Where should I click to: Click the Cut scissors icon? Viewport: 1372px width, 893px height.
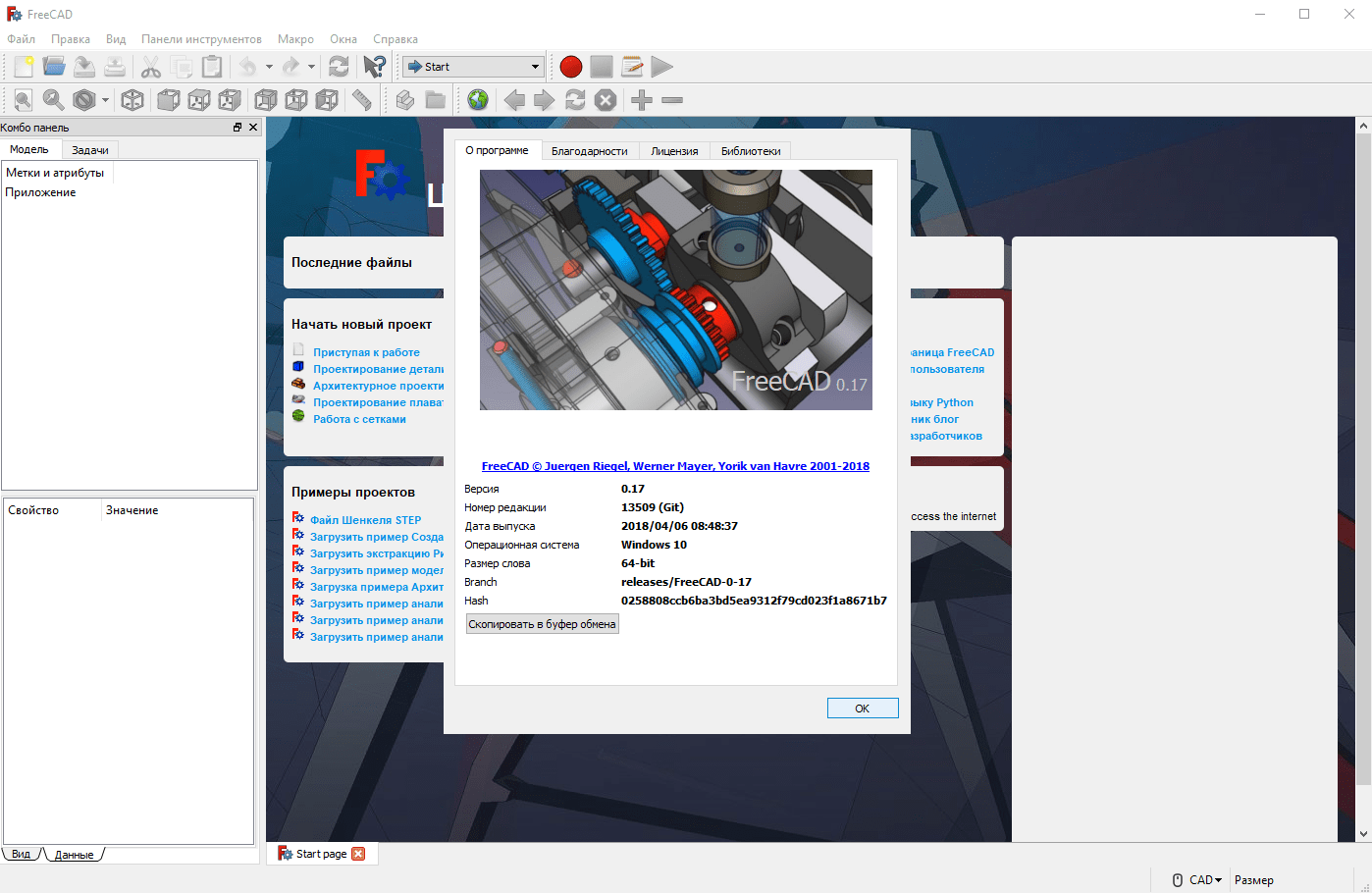[150, 67]
